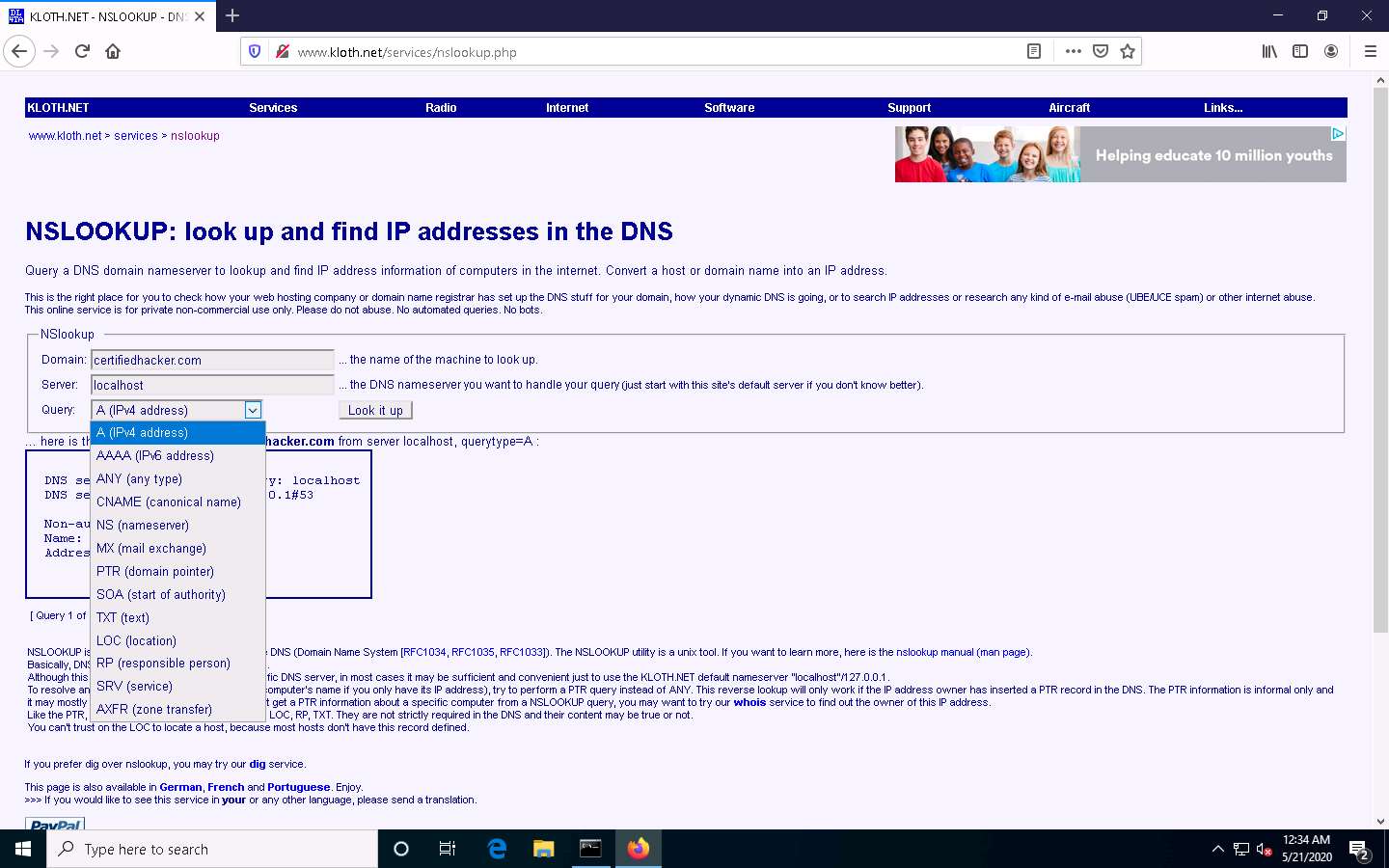Collapse the Query dropdown arrow
Image resolution: width=1389 pixels, height=868 pixels.
[253, 410]
